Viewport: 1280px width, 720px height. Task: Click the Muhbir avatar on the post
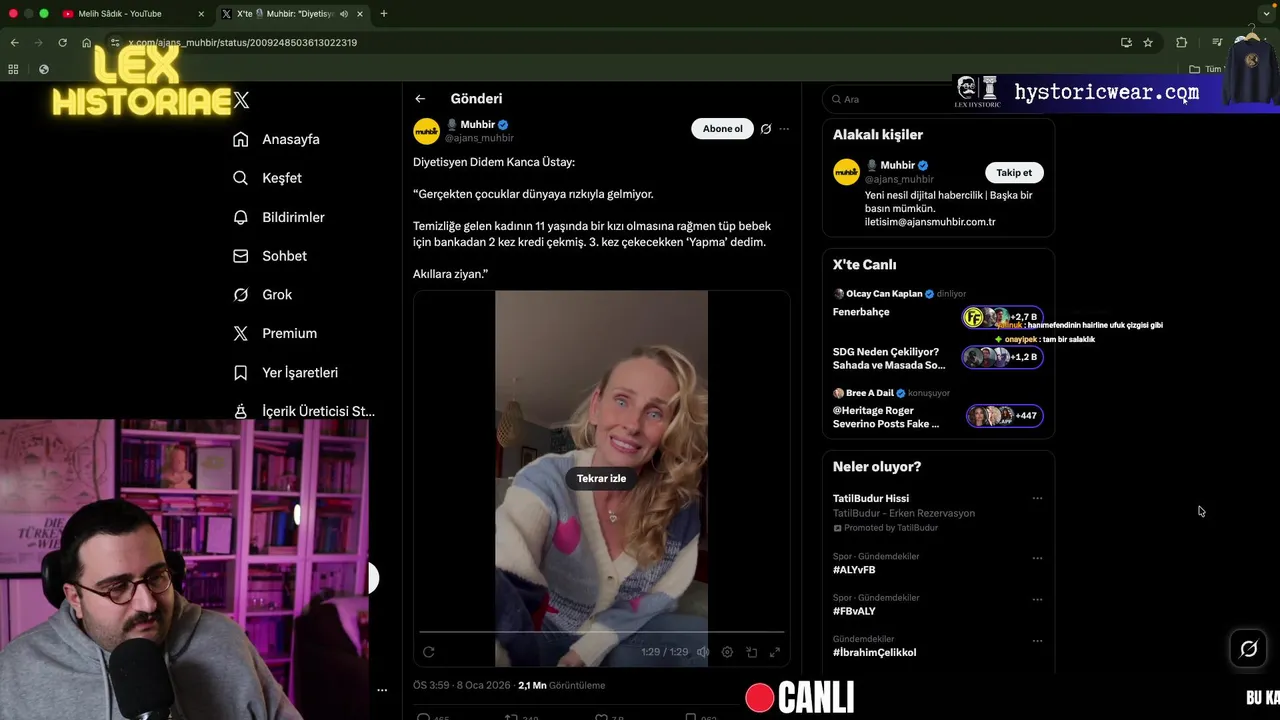[427, 131]
